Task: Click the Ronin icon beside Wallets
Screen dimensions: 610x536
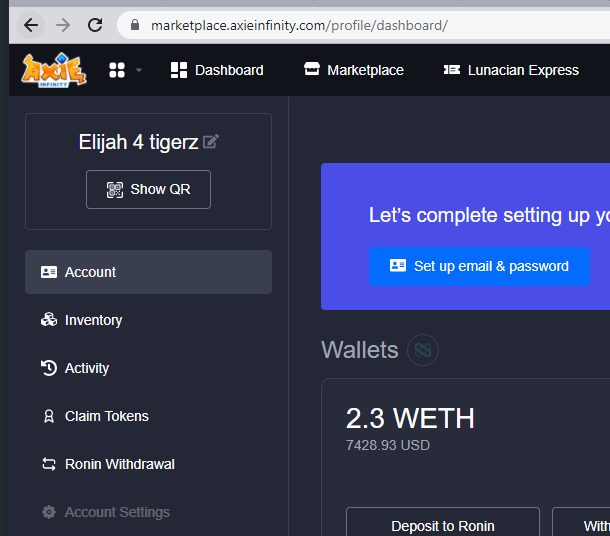Action: coord(423,350)
